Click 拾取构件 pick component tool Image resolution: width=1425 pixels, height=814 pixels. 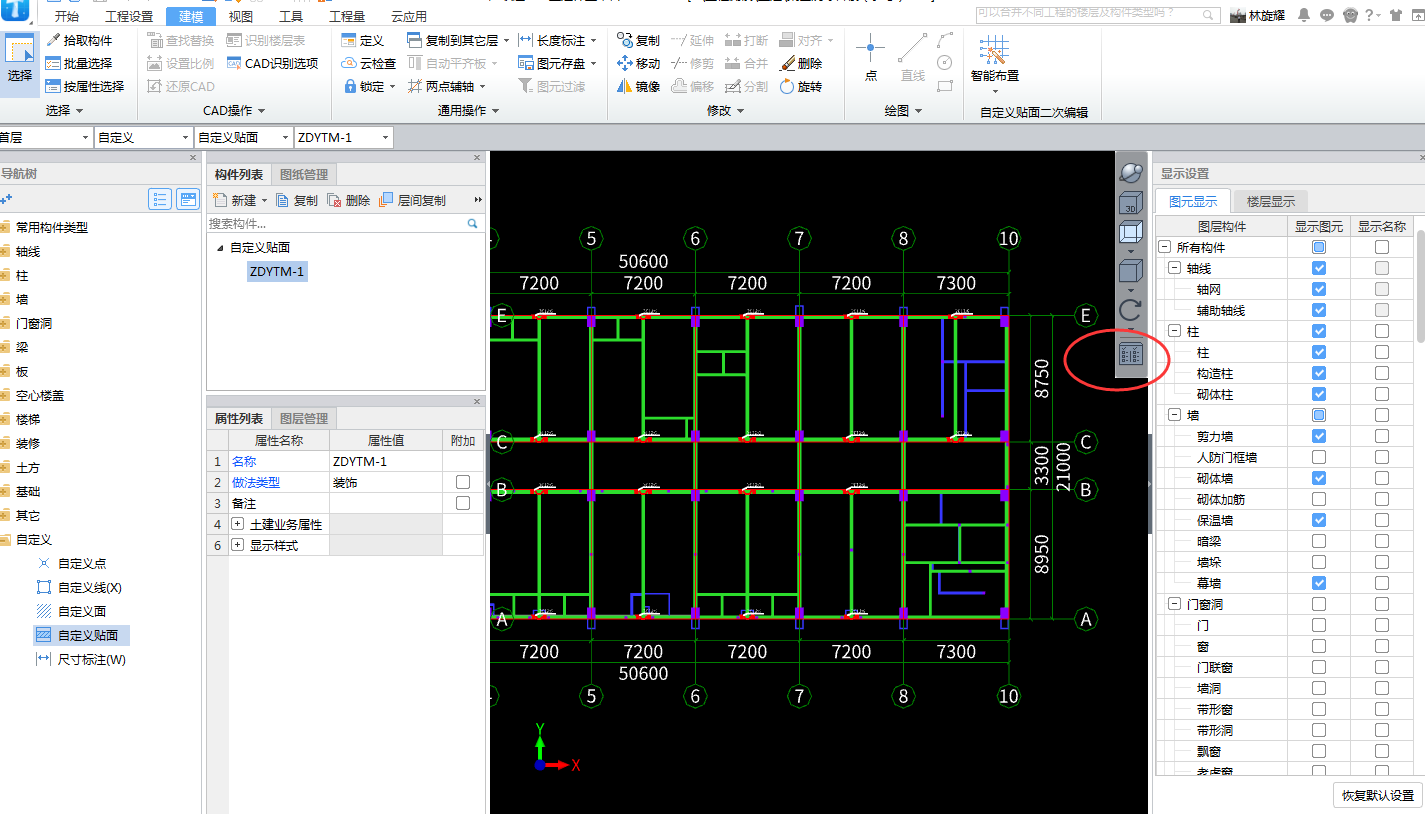79,40
